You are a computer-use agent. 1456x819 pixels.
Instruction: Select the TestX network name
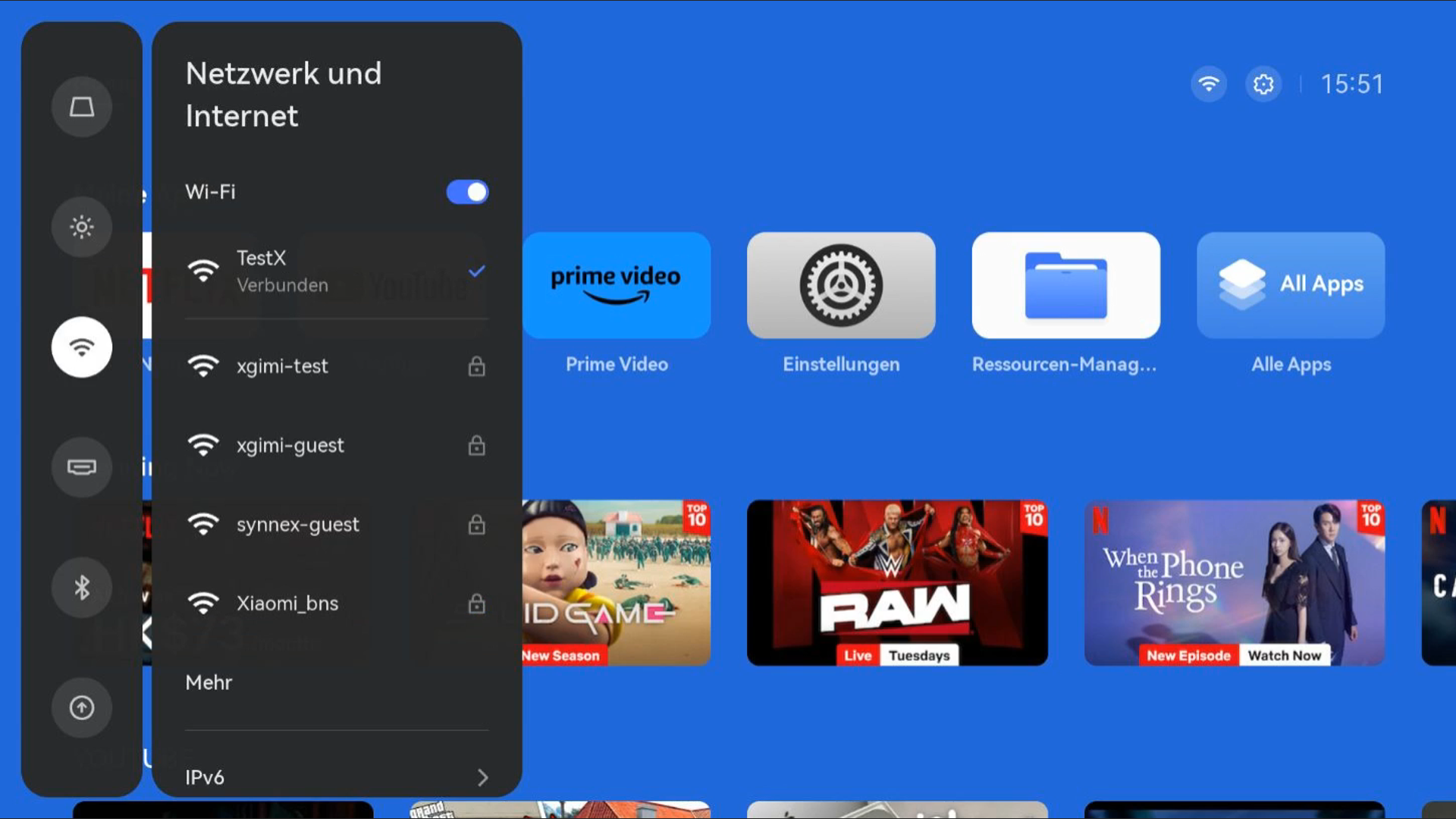pos(261,258)
